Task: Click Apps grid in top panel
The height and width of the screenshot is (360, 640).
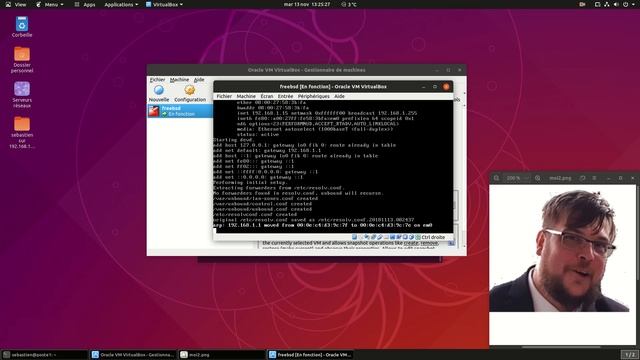Action: click(85, 4)
